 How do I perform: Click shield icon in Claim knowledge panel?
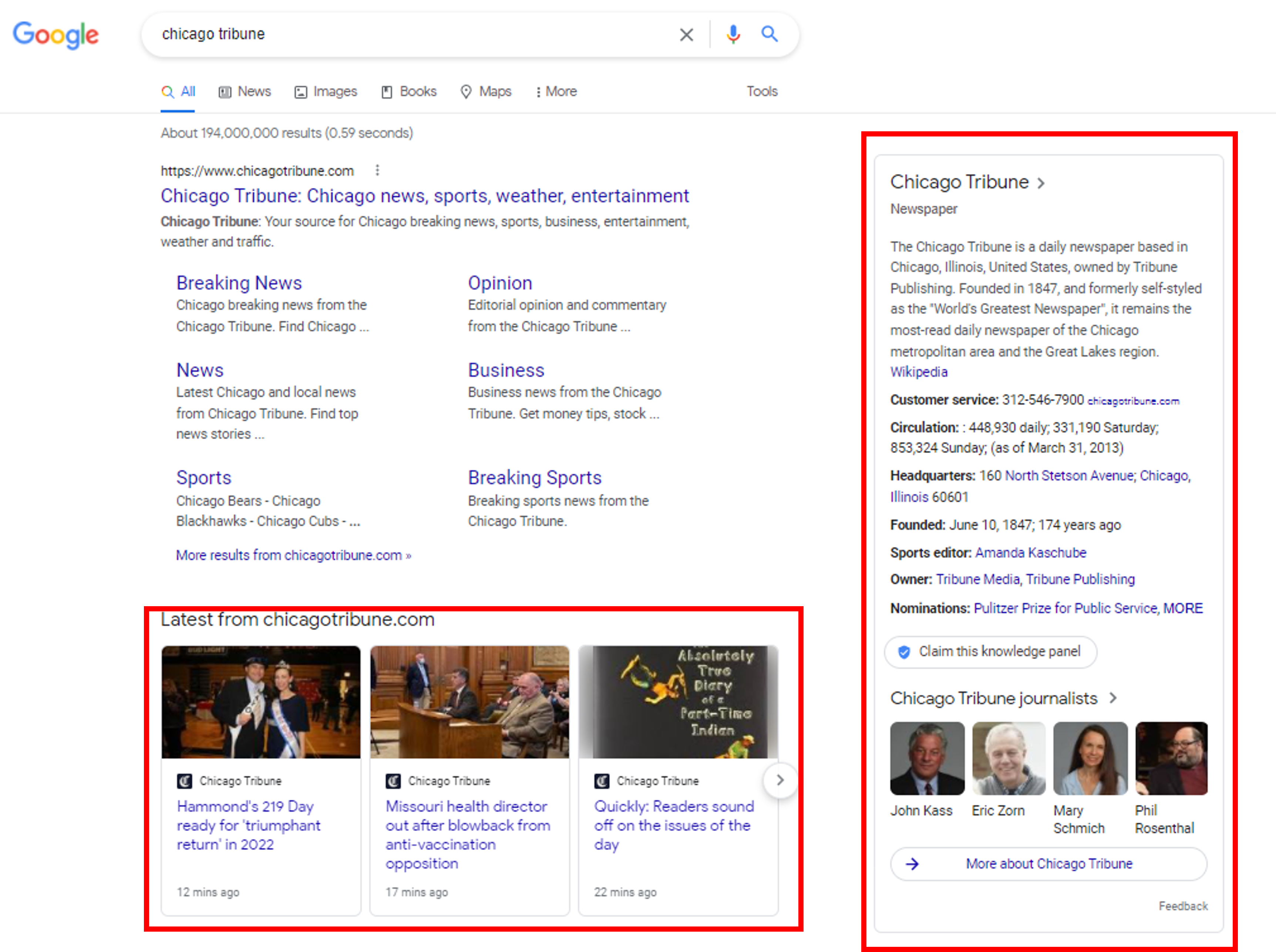(904, 652)
